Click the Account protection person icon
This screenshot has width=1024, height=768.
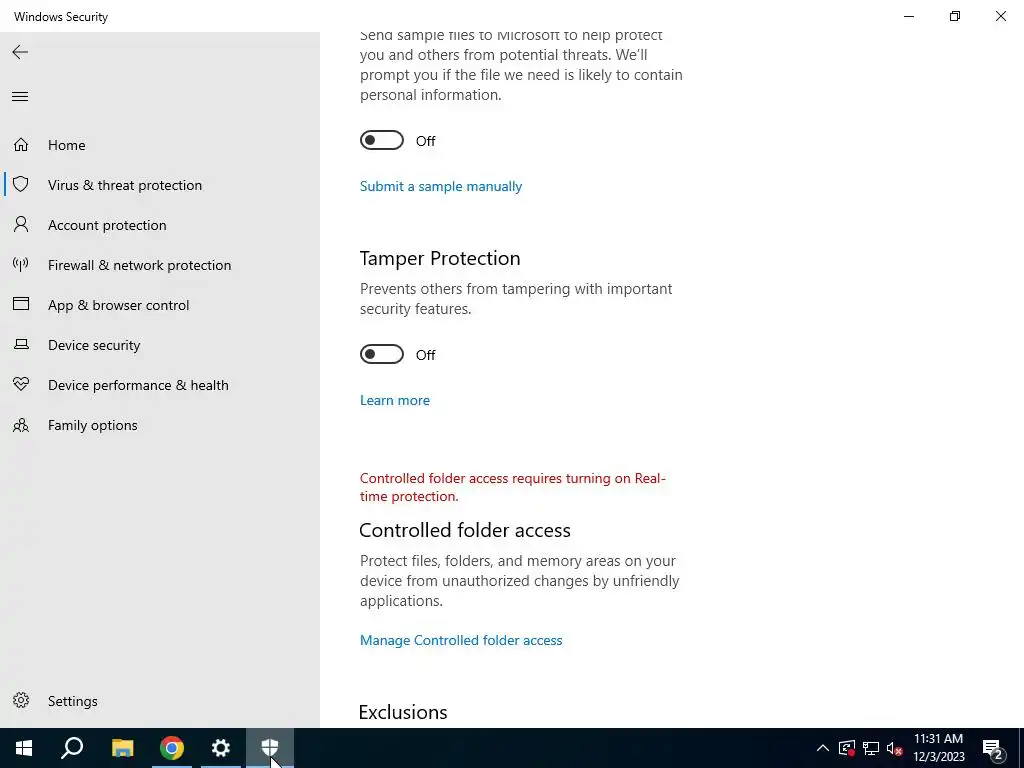click(21, 225)
